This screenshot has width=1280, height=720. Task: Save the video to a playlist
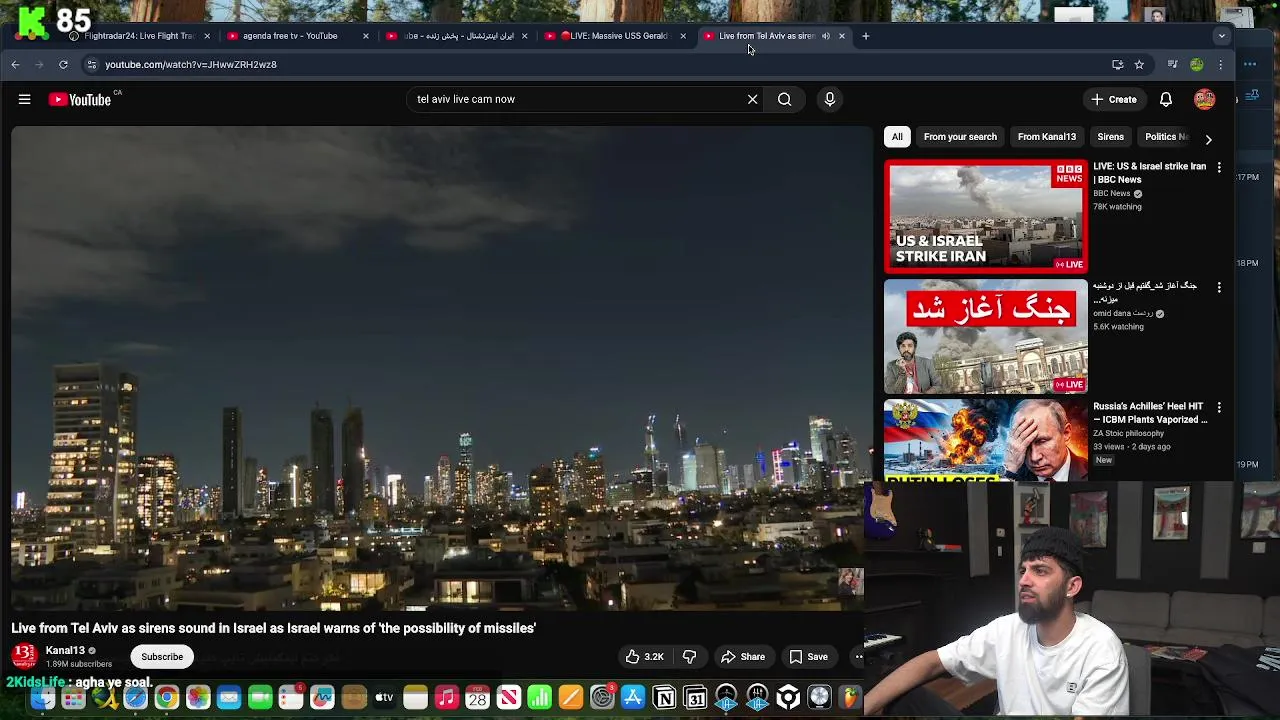coord(809,657)
